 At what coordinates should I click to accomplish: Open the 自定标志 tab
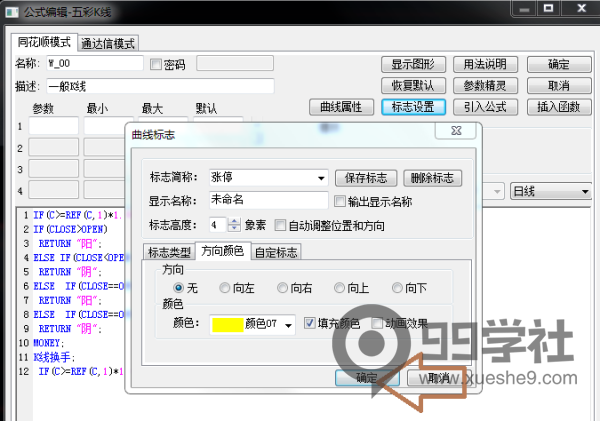[276, 252]
